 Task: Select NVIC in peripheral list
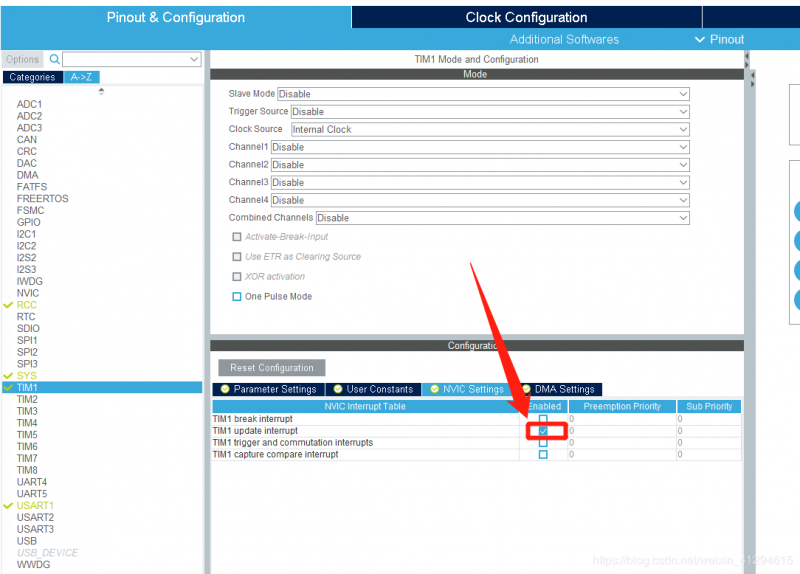pyautogui.click(x=28, y=293)
